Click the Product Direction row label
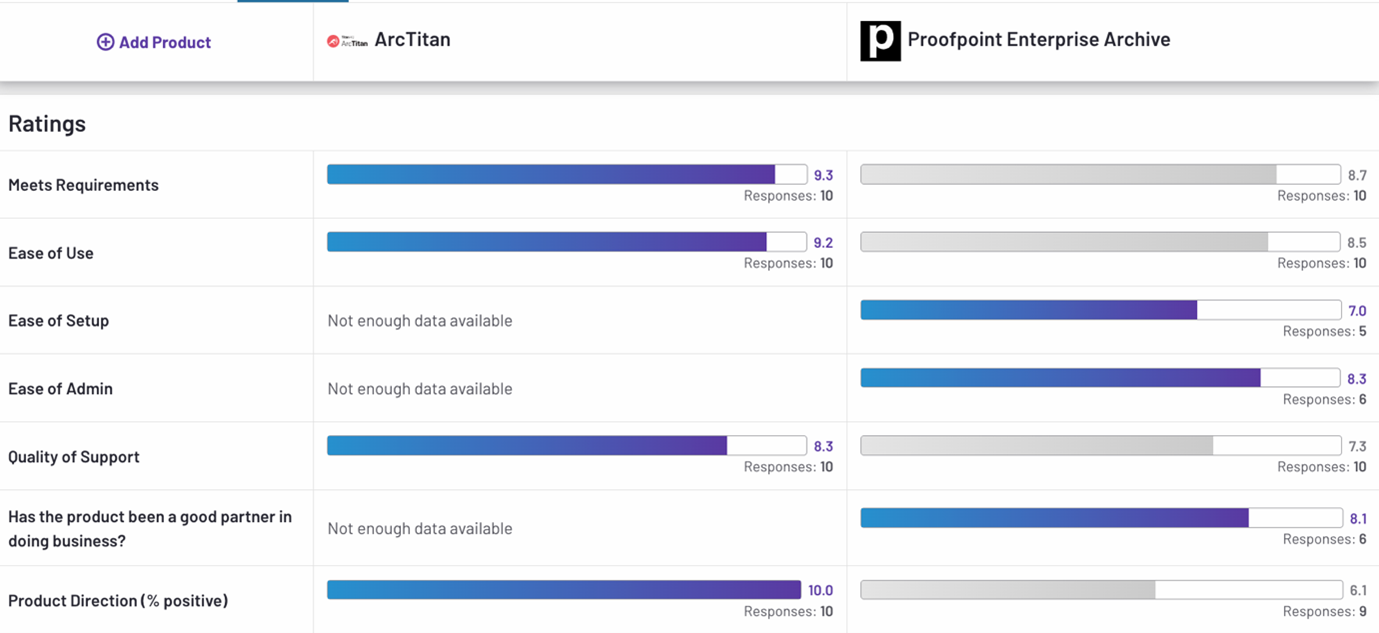Screen dimensions: 1379x633 [118, 601]
